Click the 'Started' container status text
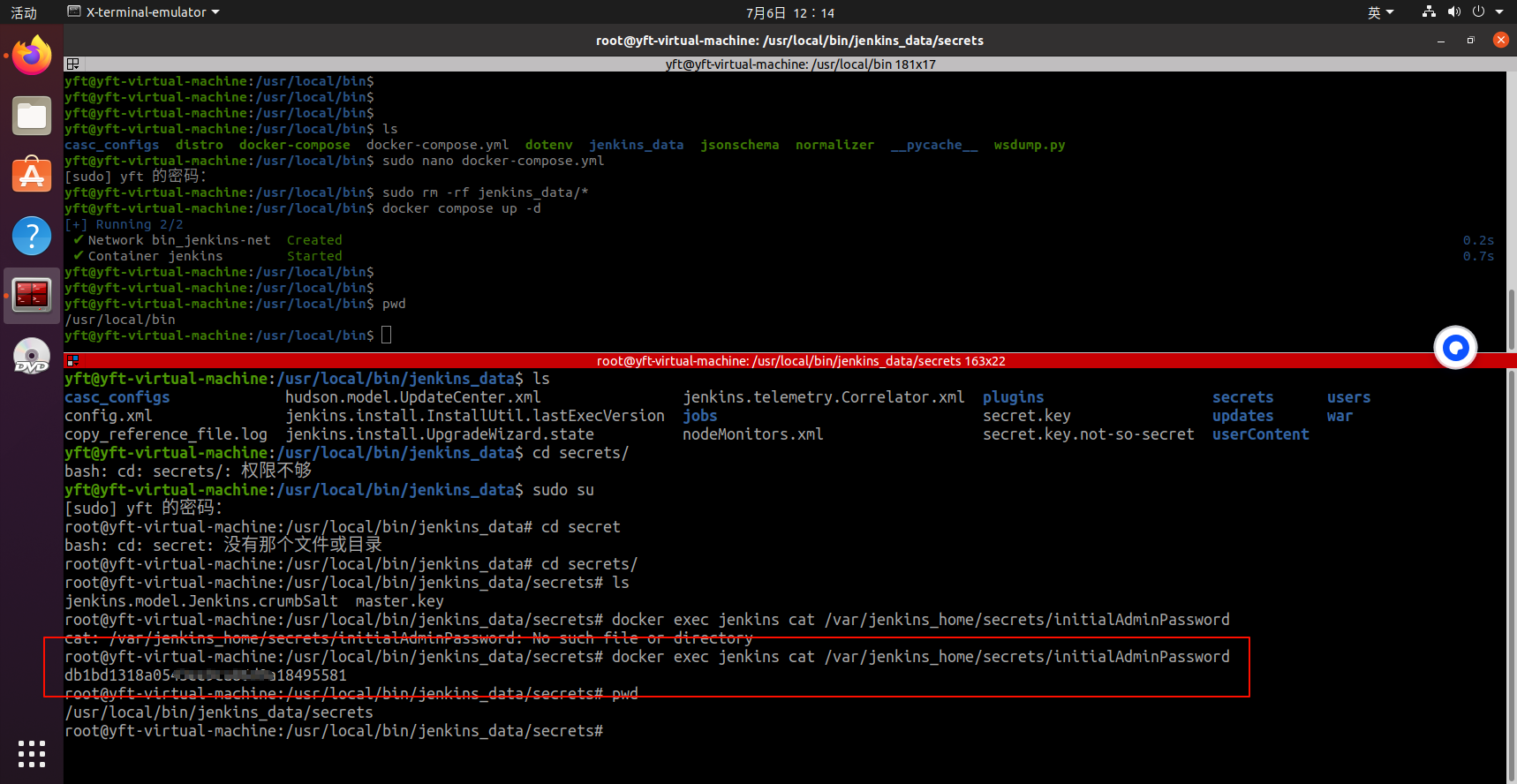The width and height of the screenshot is (1517, 784). coord(314,256)
